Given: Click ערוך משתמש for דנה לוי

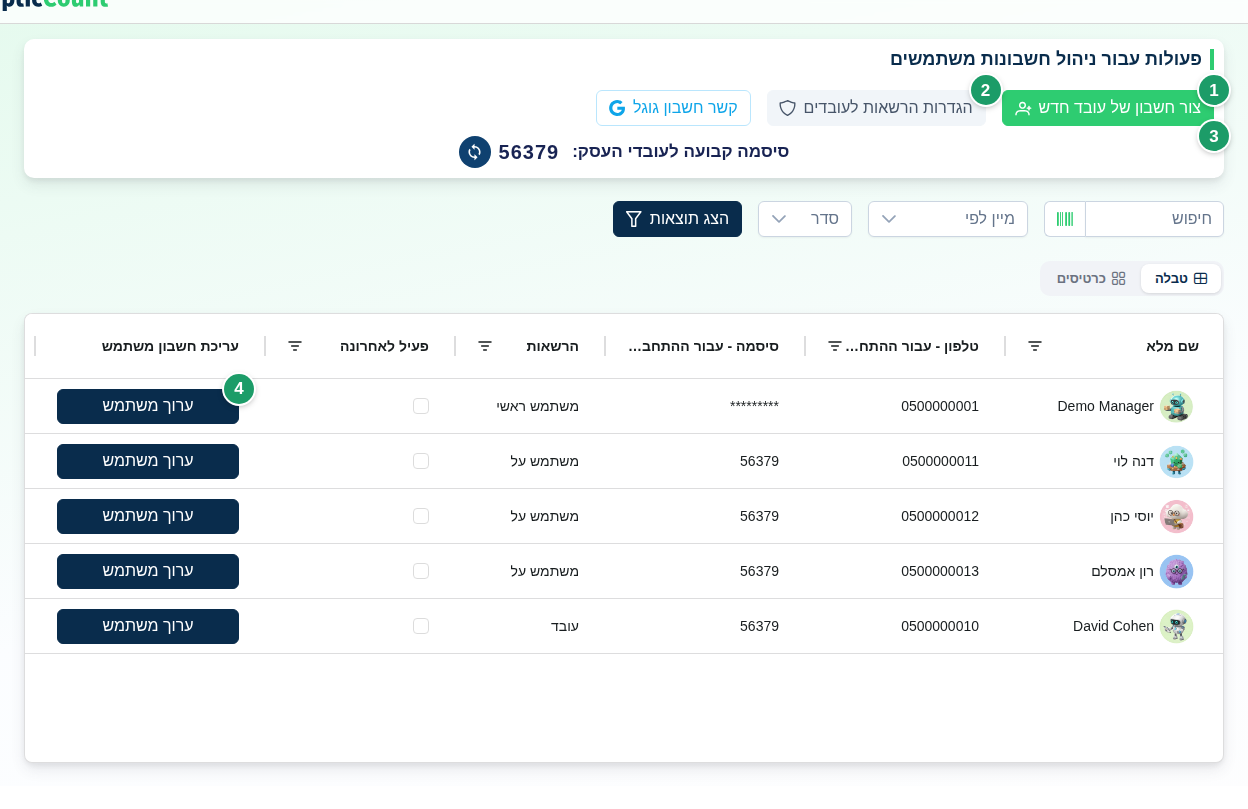Looking at the screenshot, I should (x=148, y=461).
